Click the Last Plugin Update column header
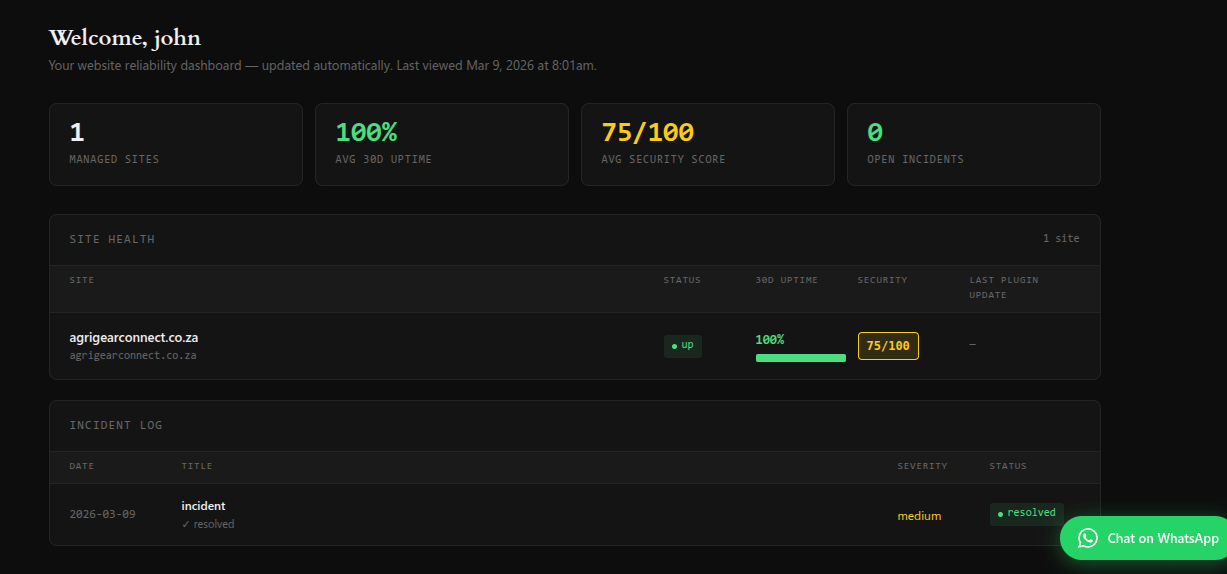Viewport: 1227px width, 574px height. (1003, 287)
